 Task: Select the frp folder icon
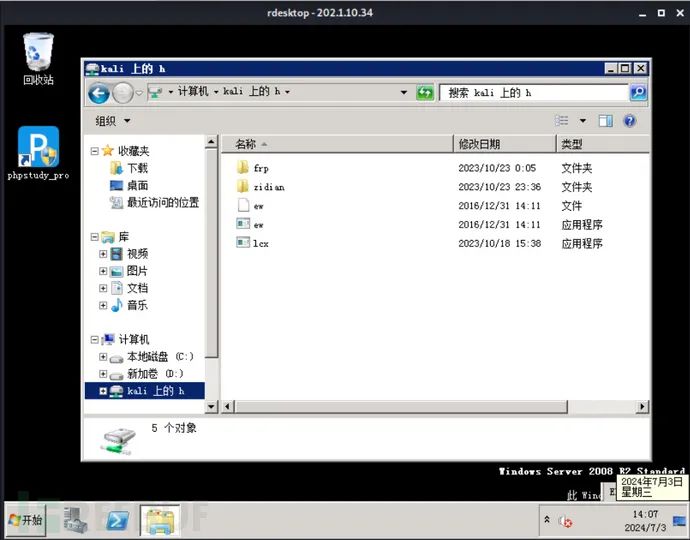(243, 167)
